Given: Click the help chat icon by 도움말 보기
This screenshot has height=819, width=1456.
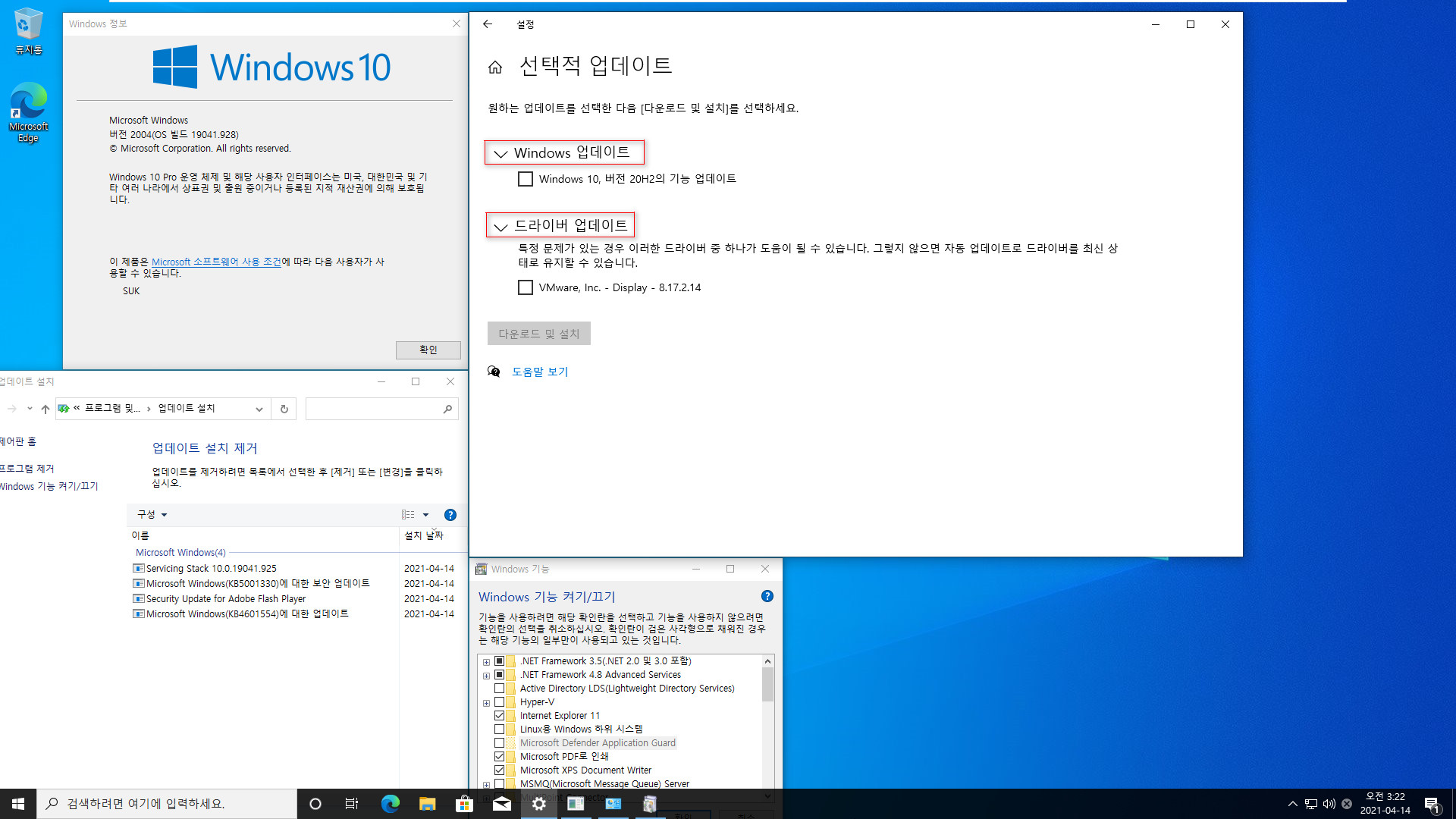Looking at the screenshot, I should point(494,372).
